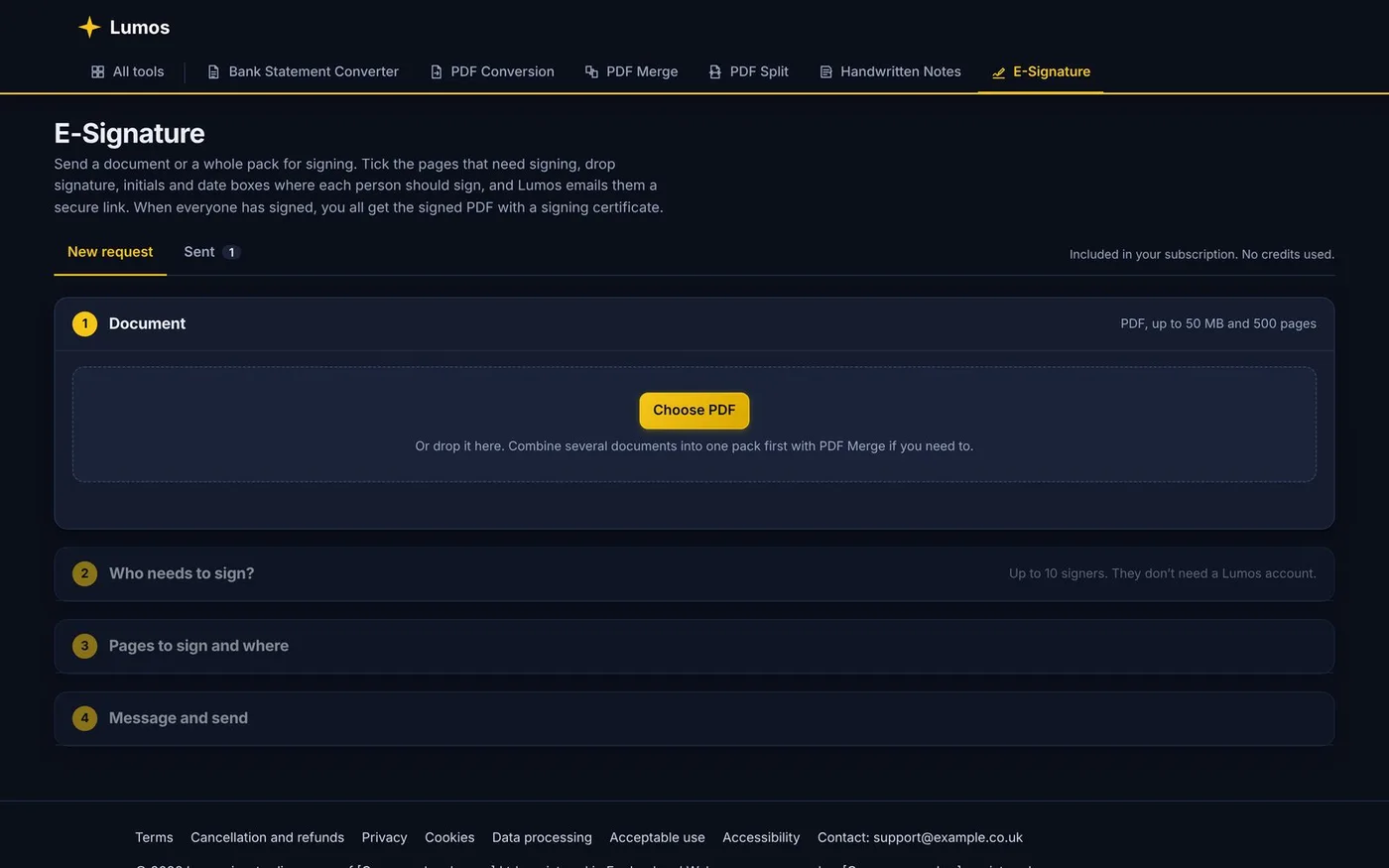
Task: Click the PDF Split icon
Action: [714, 71]
